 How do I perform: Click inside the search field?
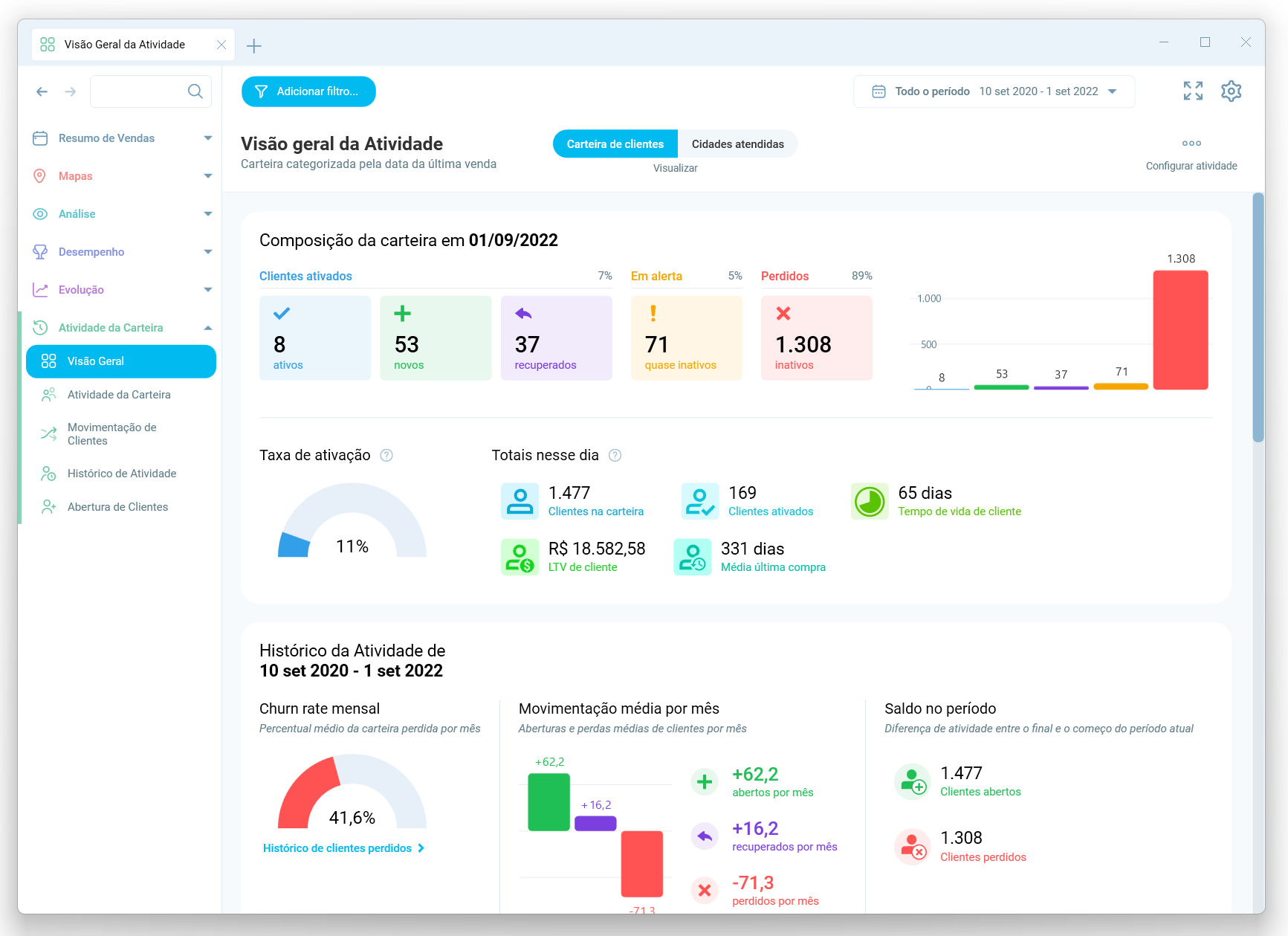[x=141, y=91]
